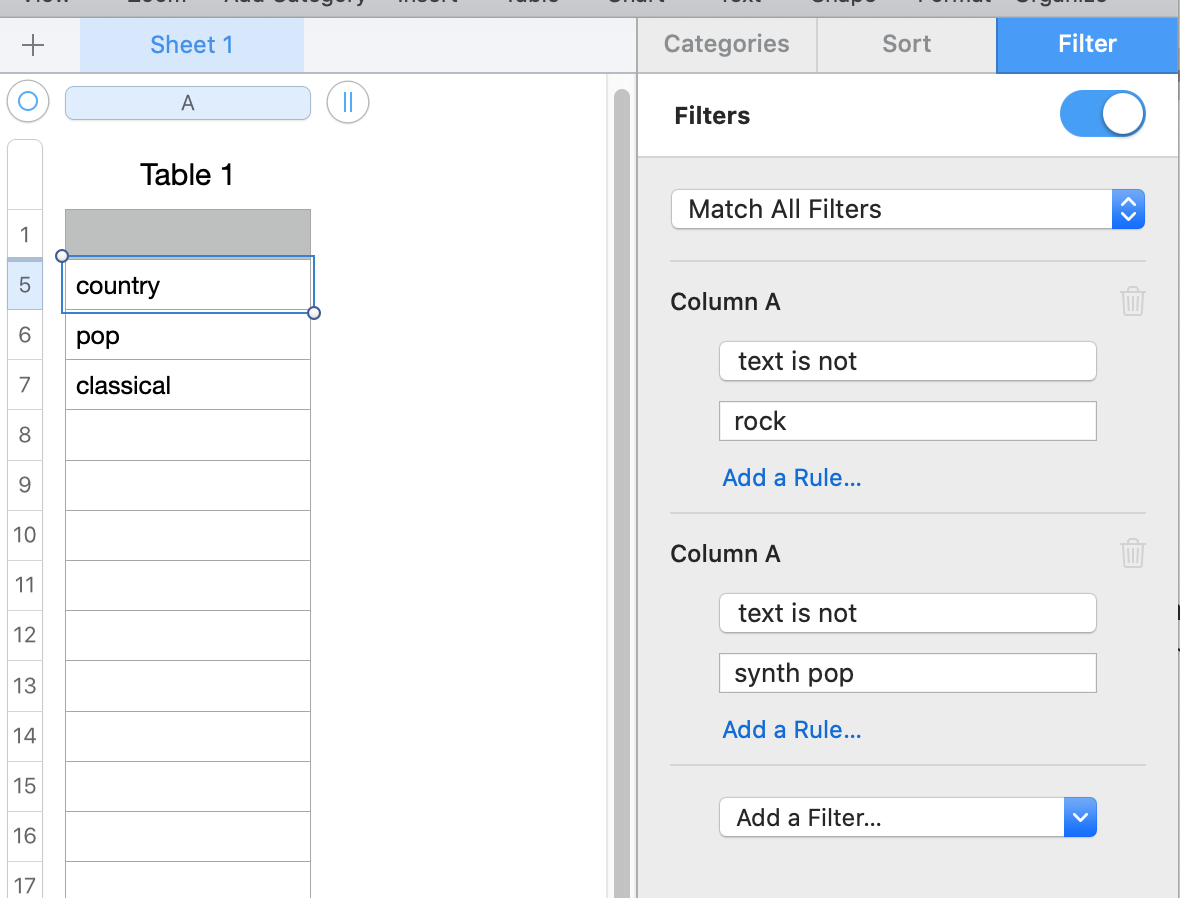Screen dimensions: 1180x898
Task: Toggle the Filters switch off
Action: click(x=1102, y=115)
